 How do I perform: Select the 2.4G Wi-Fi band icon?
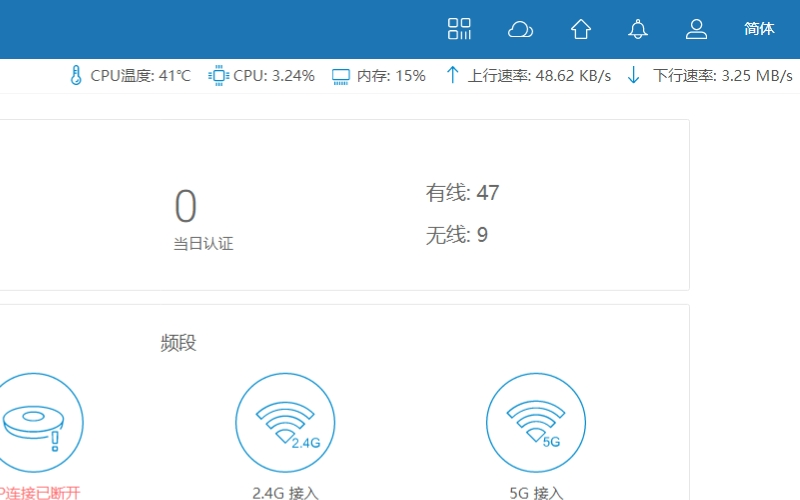pos(285,423)
